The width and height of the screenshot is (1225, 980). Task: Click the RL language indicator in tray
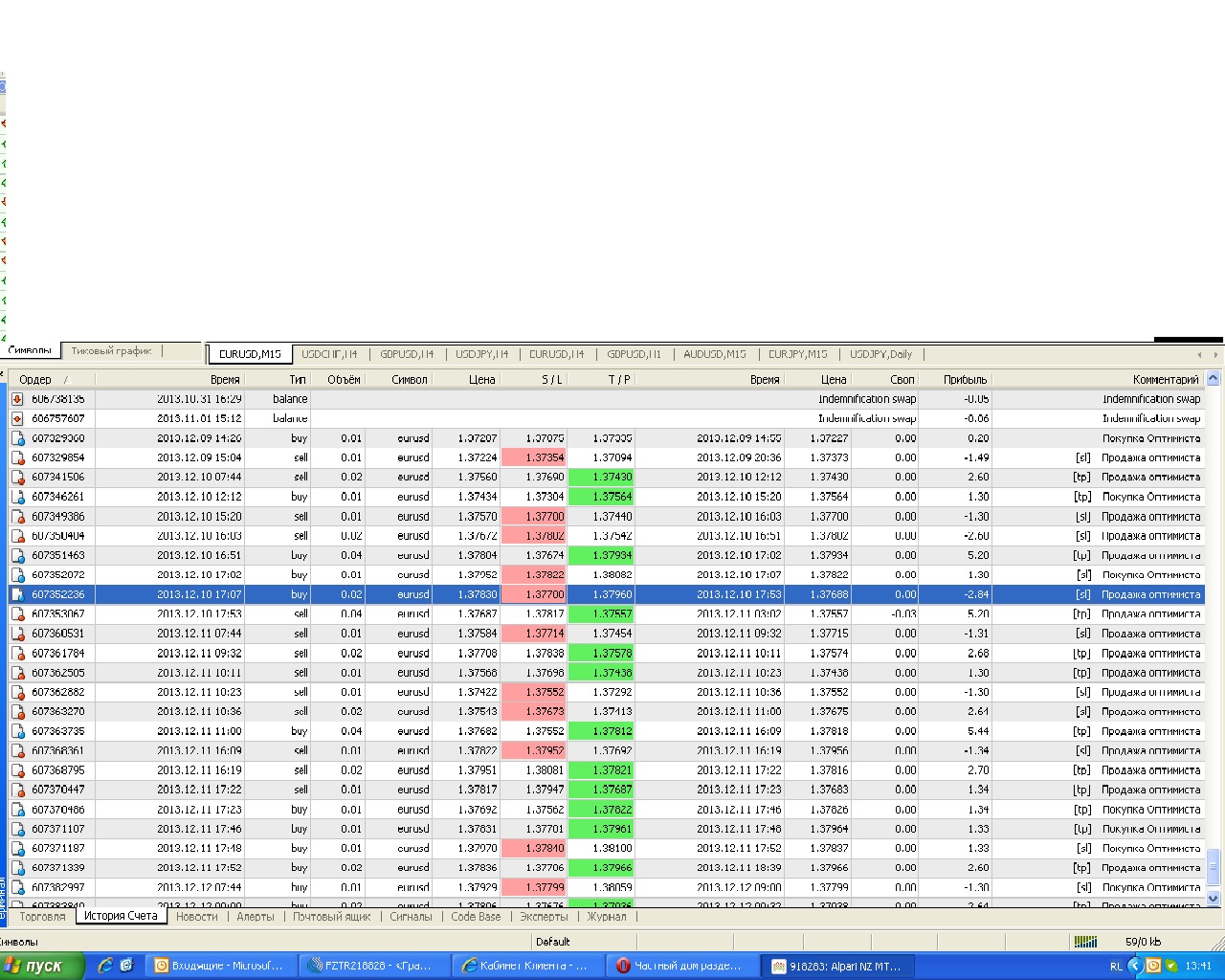[x=1116, y=967]
